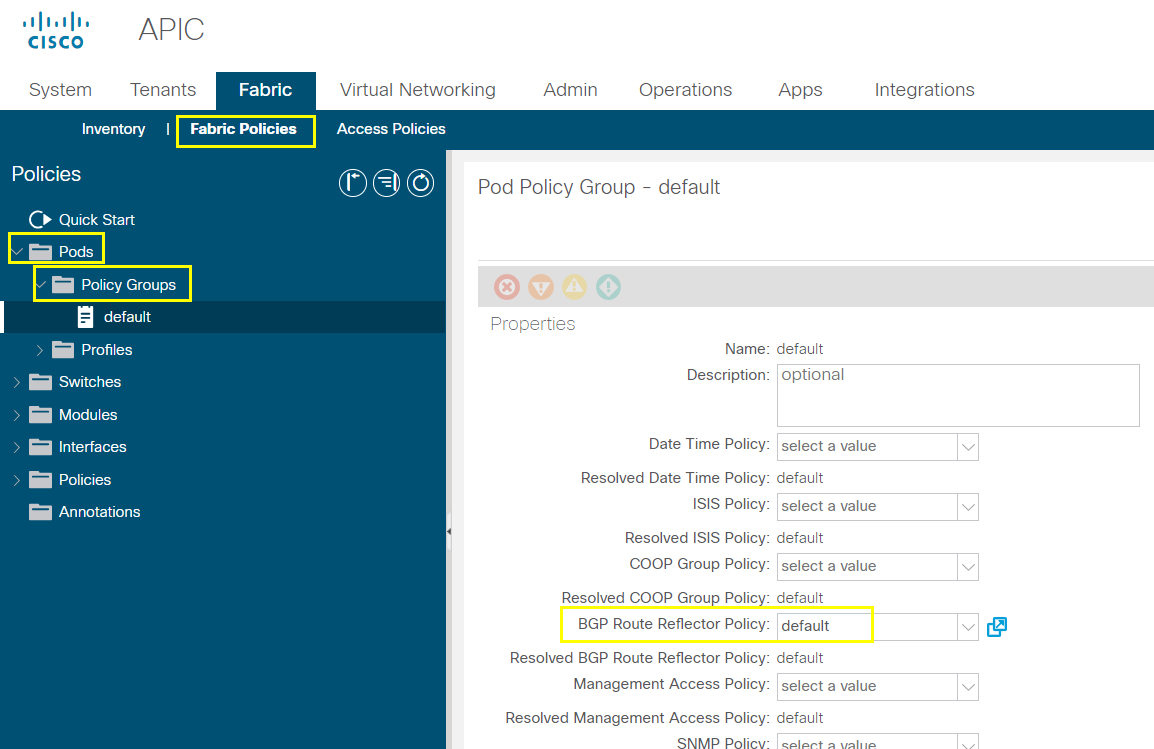This screenshot has height=749, width=1154.
Task: Collapse the Policy Groups tree node
Action: pos(40,285)
